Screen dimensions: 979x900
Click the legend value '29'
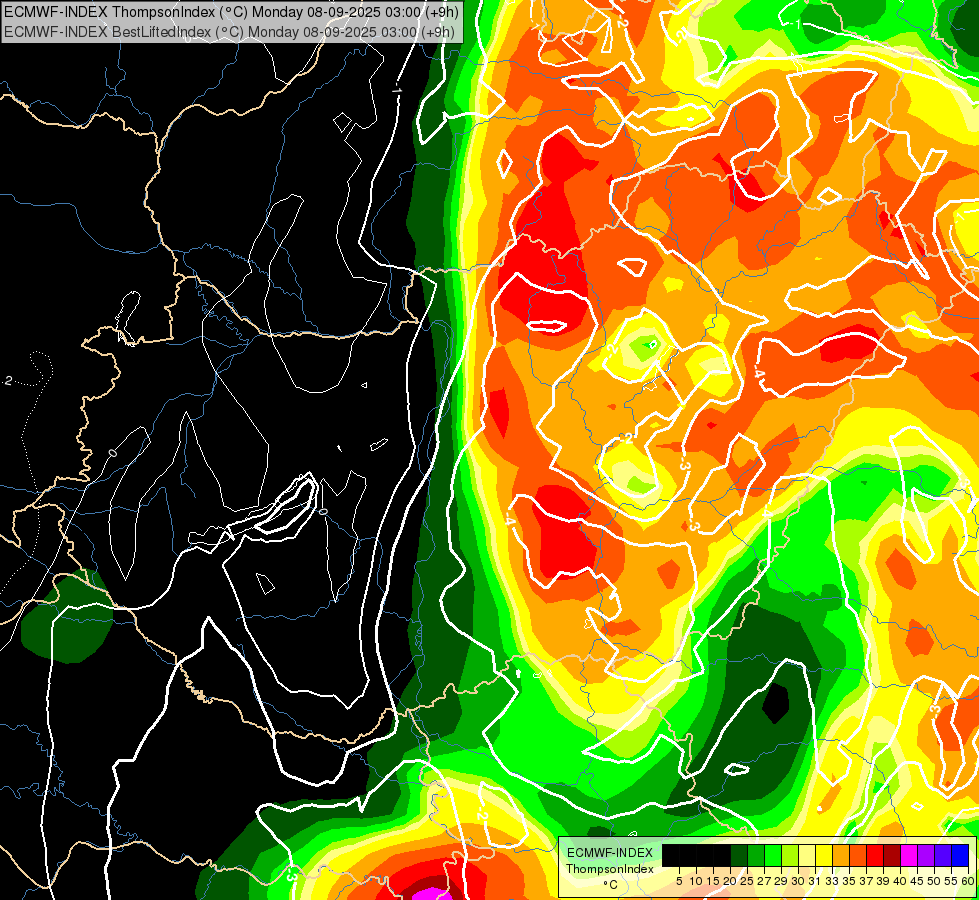click(781, 881)
